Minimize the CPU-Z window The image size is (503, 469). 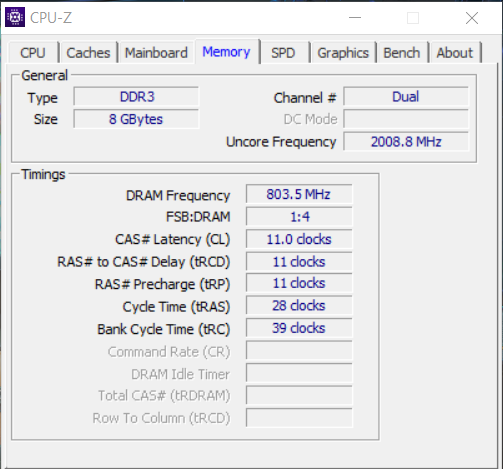tap(355, 18)
